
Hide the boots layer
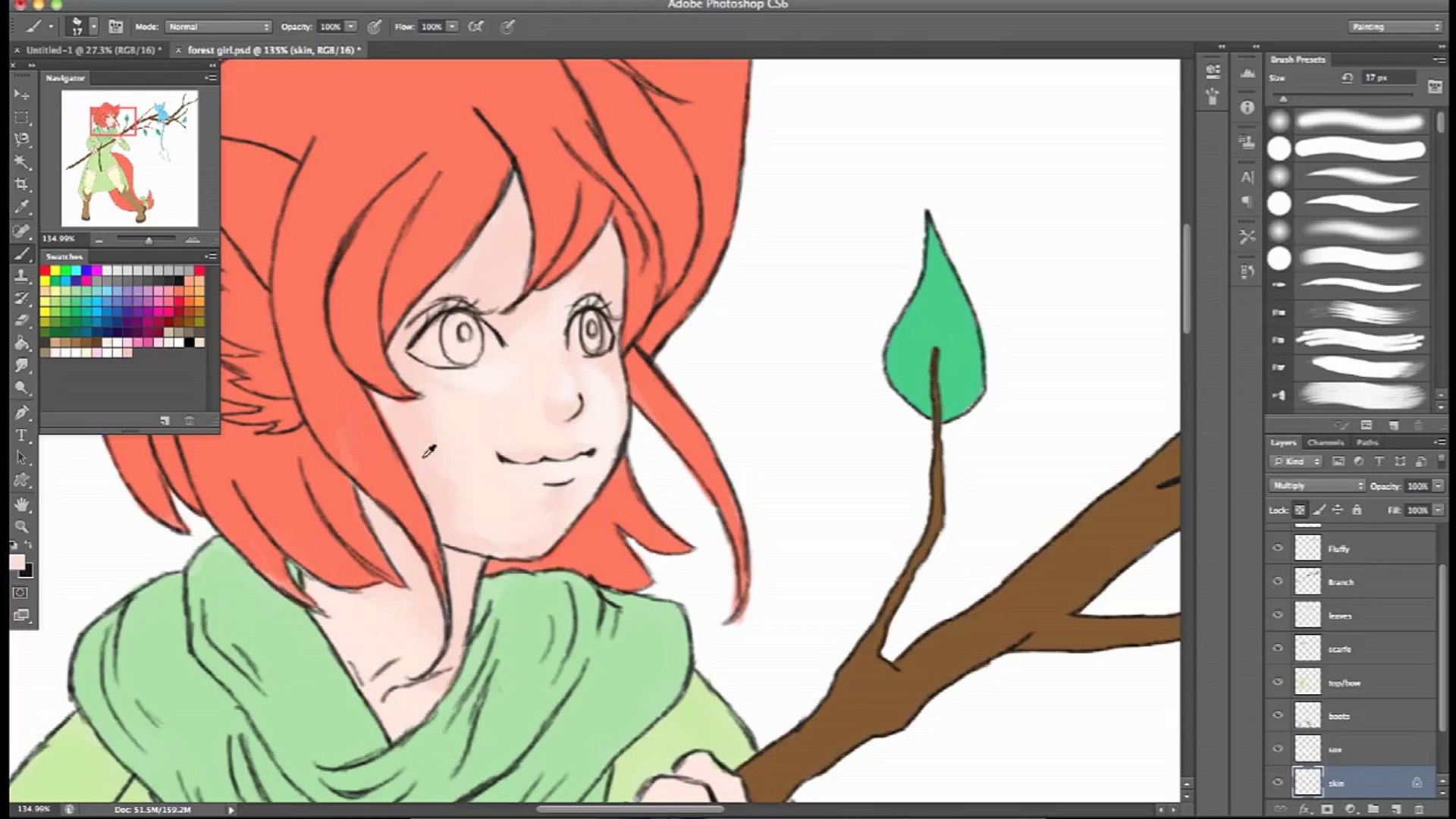click(1278, 715)
